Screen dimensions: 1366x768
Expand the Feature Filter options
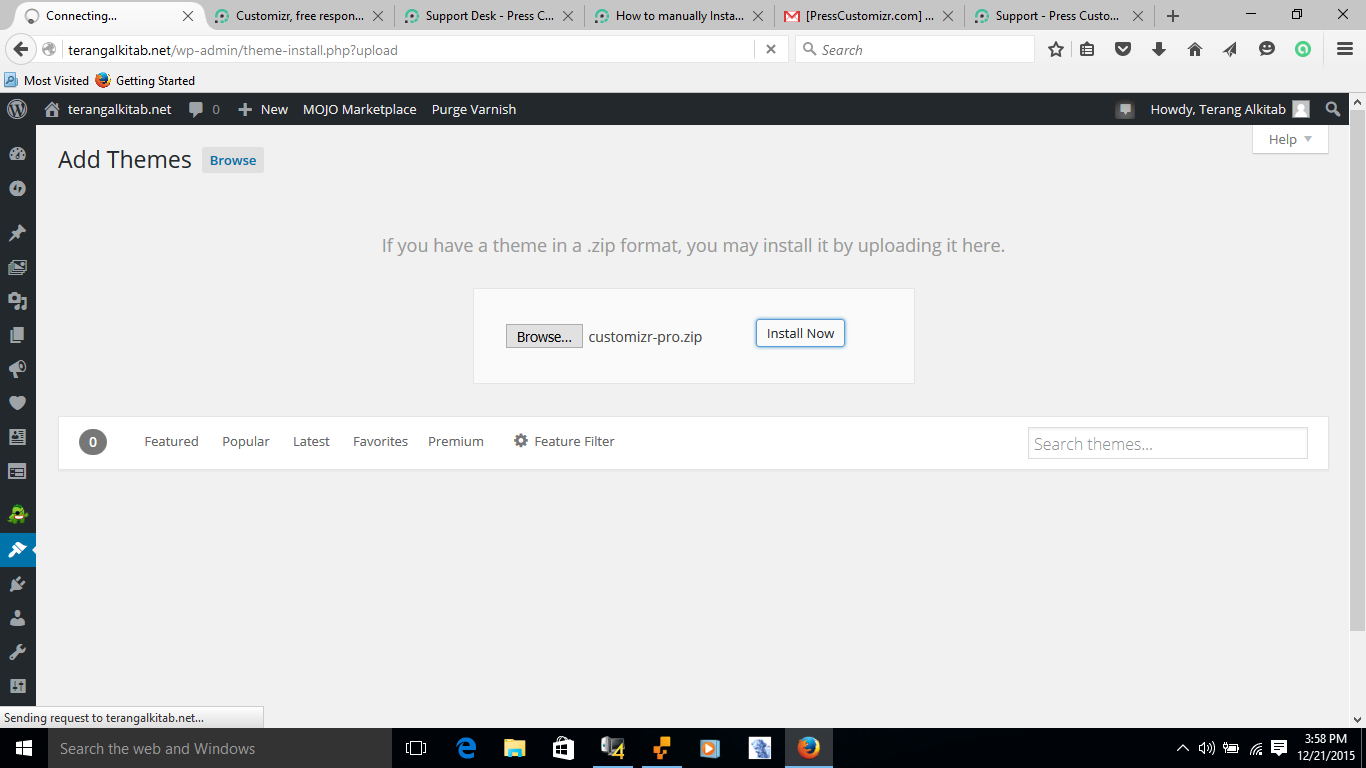(x=564, y=441)
